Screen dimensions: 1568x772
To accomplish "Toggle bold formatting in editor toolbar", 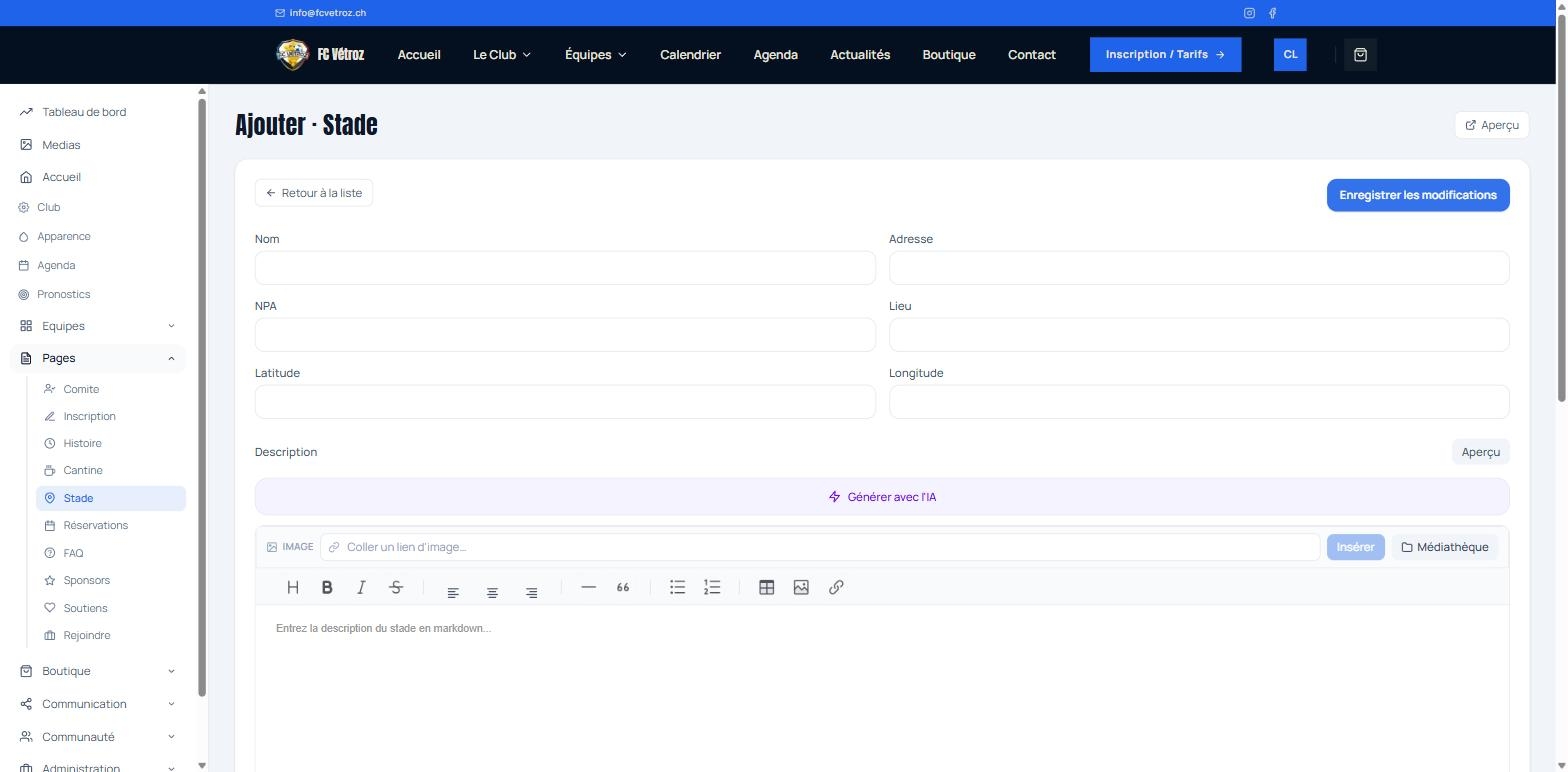I will [327, 588].
